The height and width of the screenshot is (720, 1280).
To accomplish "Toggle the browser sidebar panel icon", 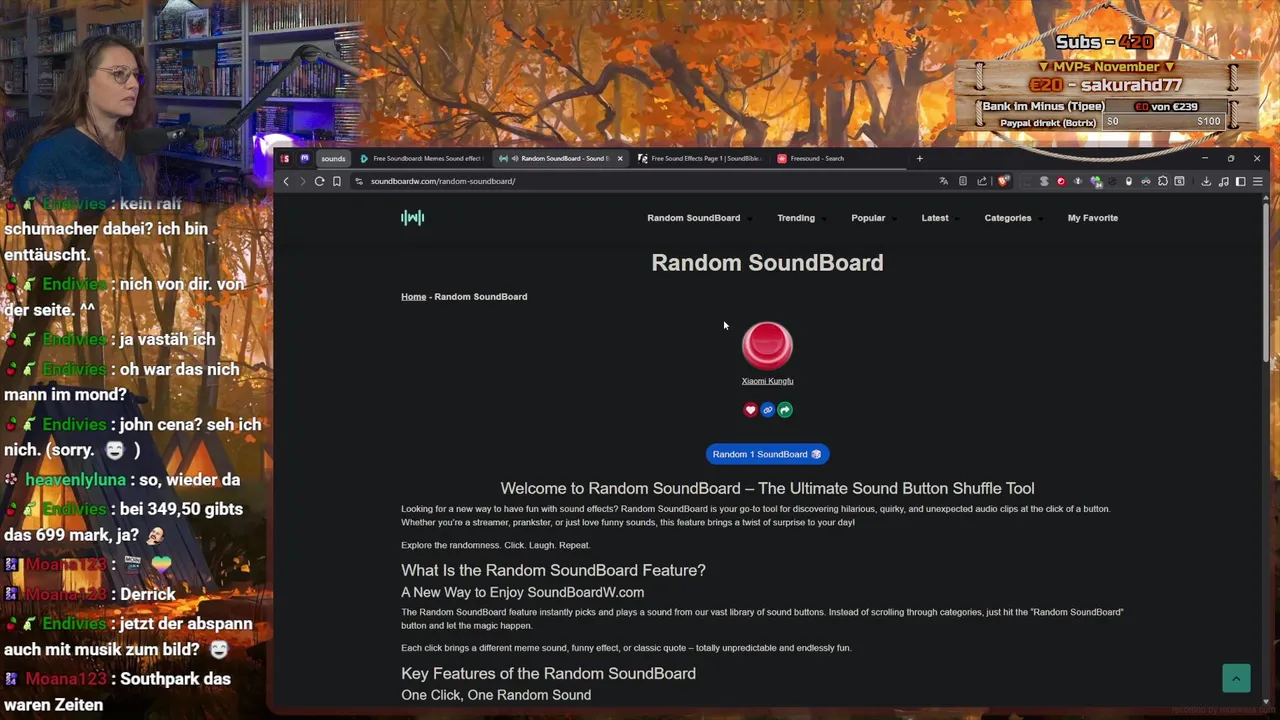I will tap(1241, 181).
